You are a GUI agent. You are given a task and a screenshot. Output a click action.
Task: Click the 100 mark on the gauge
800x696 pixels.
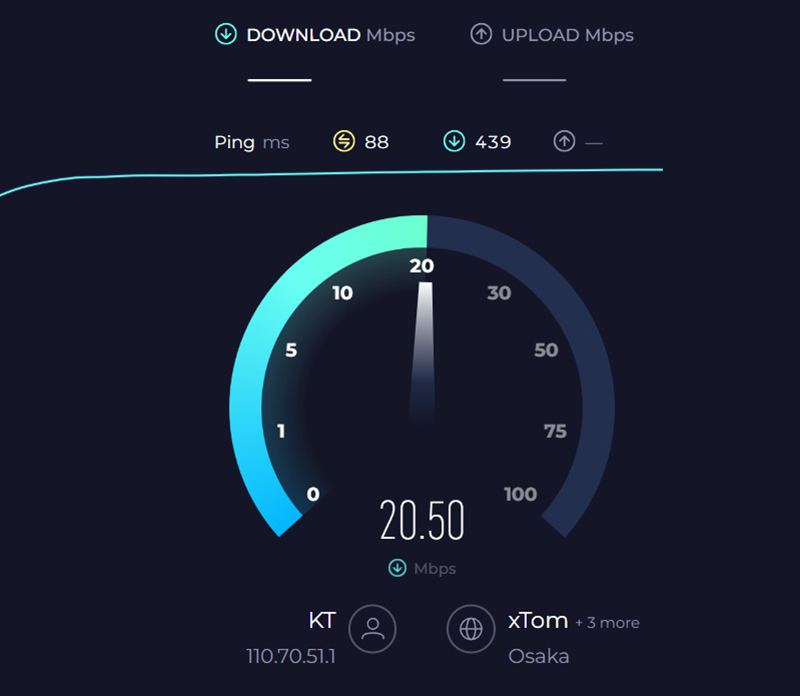coord(520,494)
